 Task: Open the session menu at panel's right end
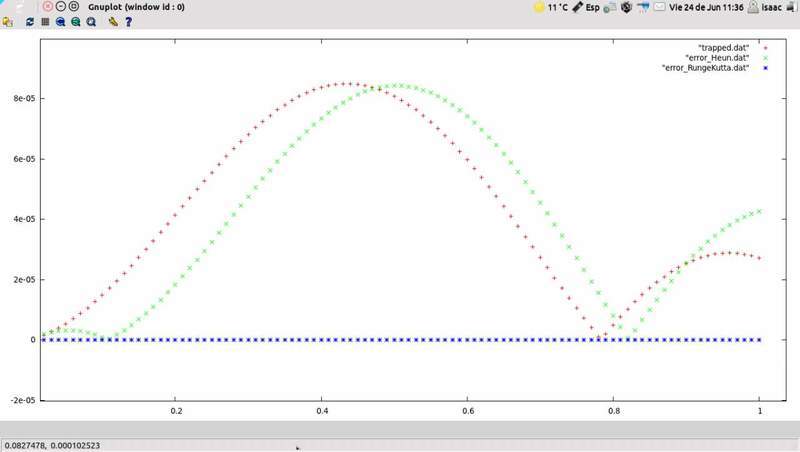(789, 7)
